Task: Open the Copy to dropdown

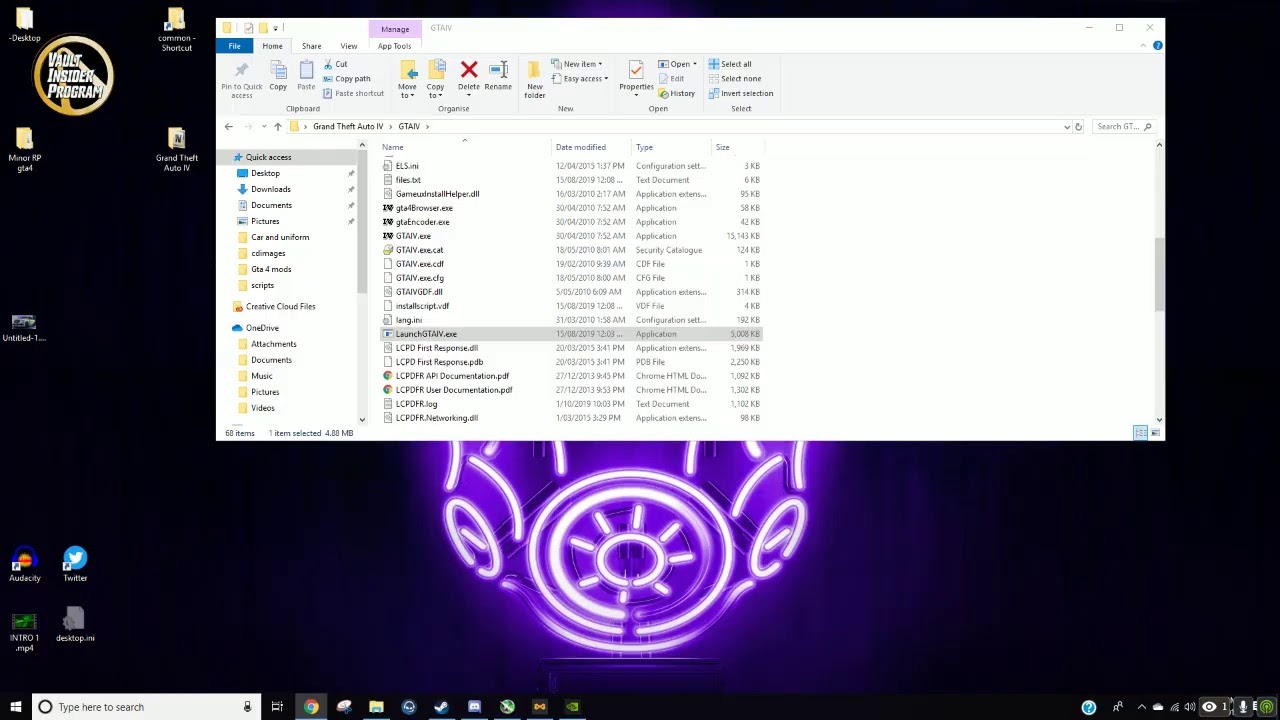Action: pyautogui.click(x=435, y=79)
